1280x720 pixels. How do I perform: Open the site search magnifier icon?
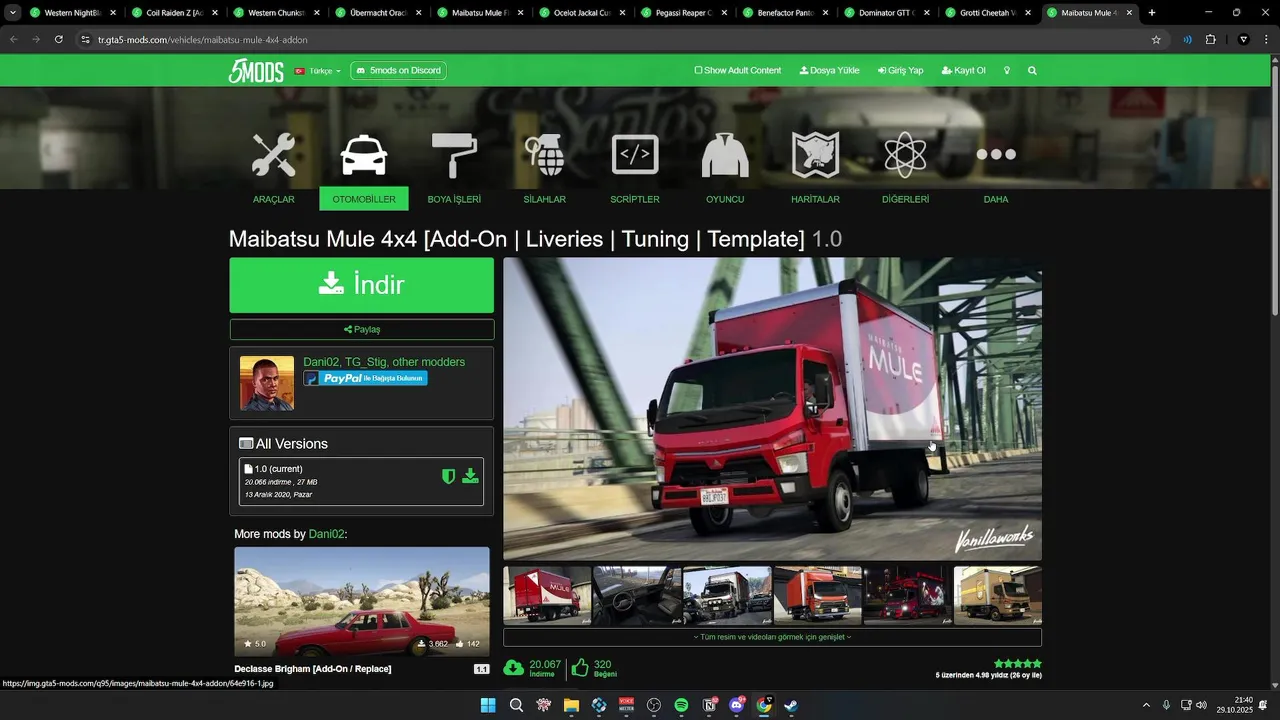[1032, 71]
